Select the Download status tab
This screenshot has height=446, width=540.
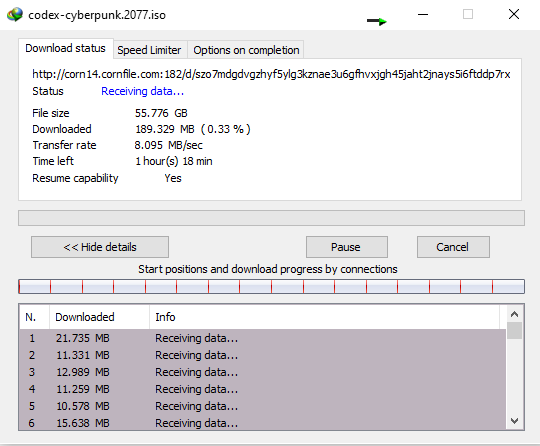click(65, 49)
